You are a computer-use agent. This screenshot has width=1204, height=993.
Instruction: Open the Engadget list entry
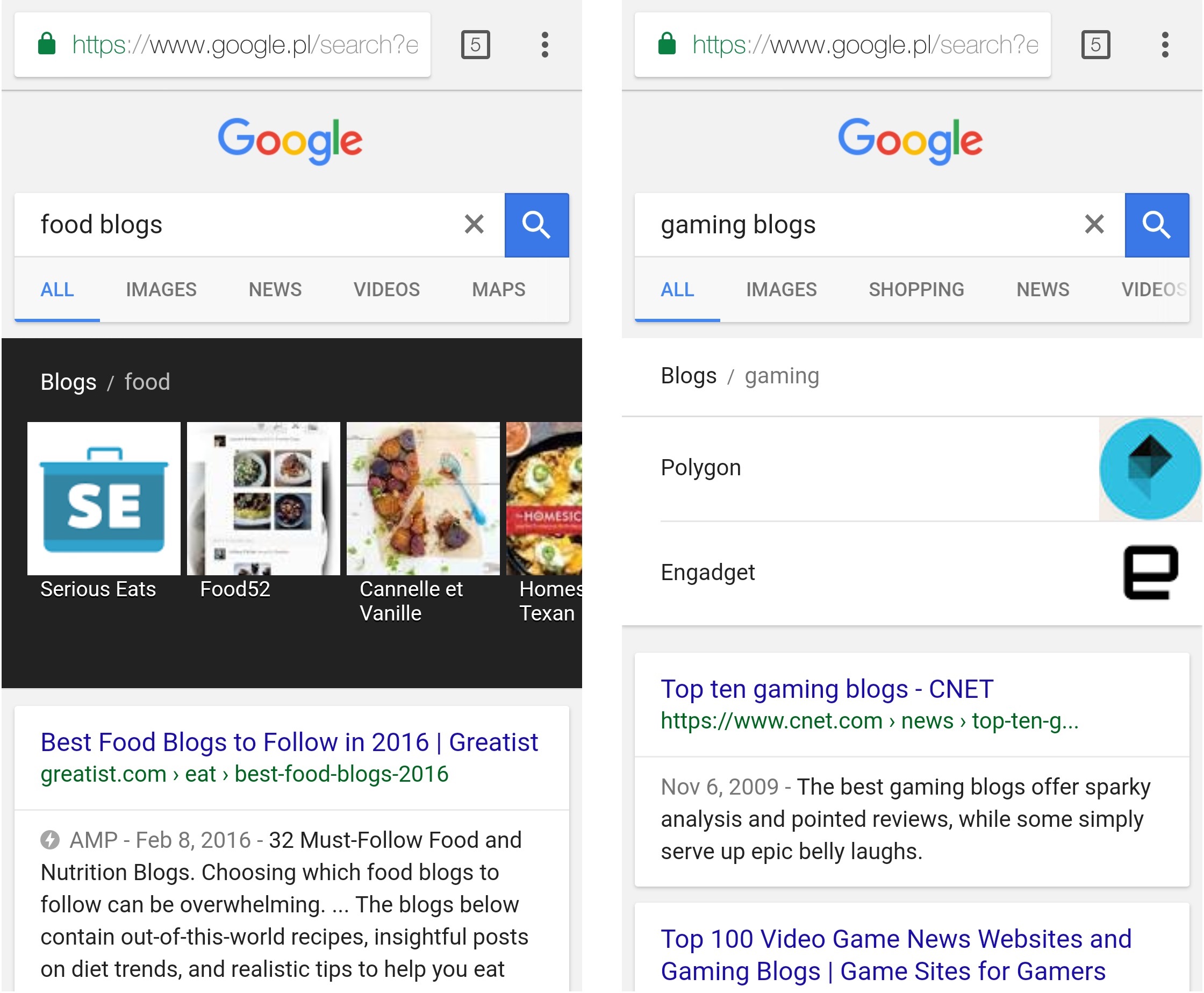[912, 573]
